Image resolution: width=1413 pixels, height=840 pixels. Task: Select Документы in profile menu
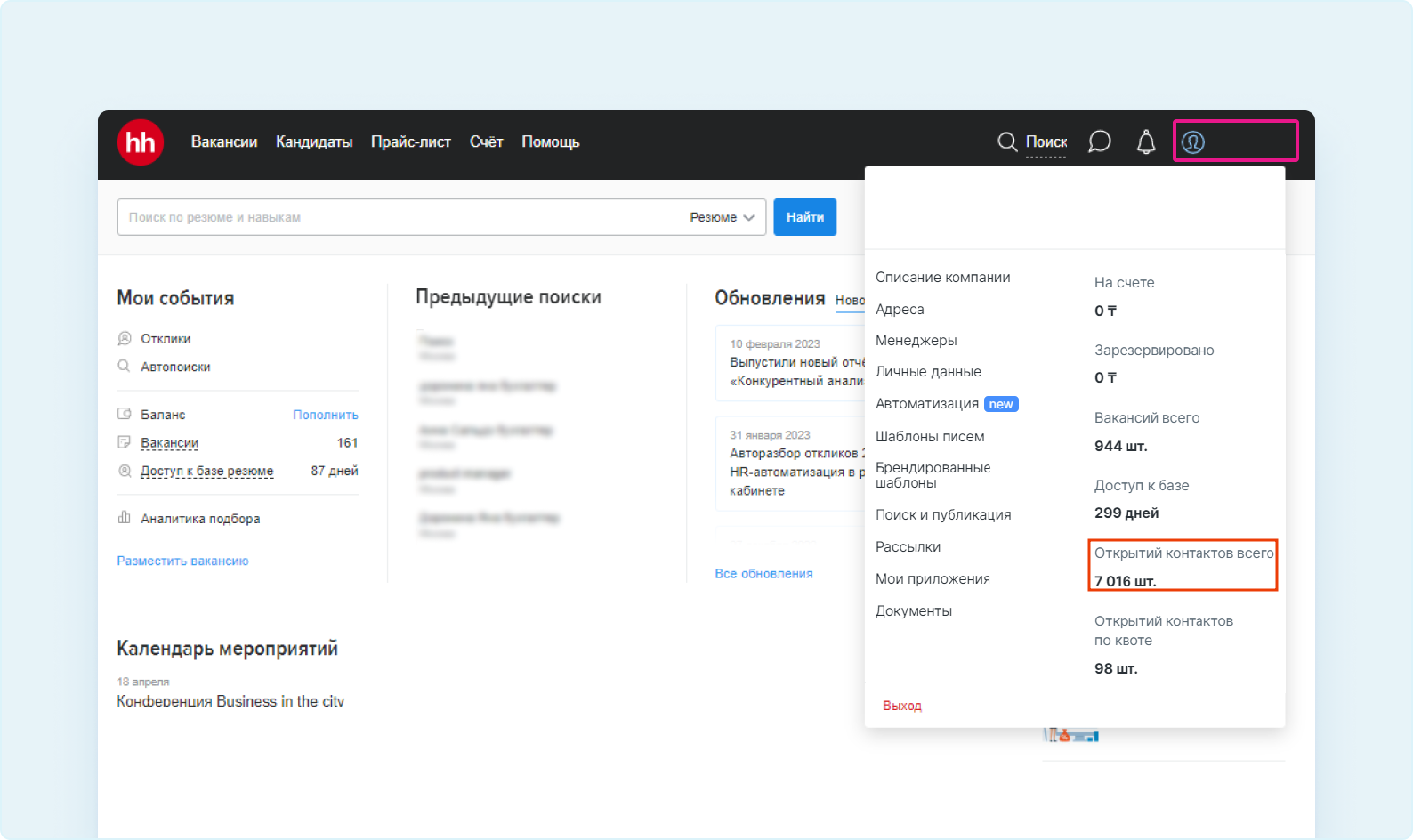(914, 611)
